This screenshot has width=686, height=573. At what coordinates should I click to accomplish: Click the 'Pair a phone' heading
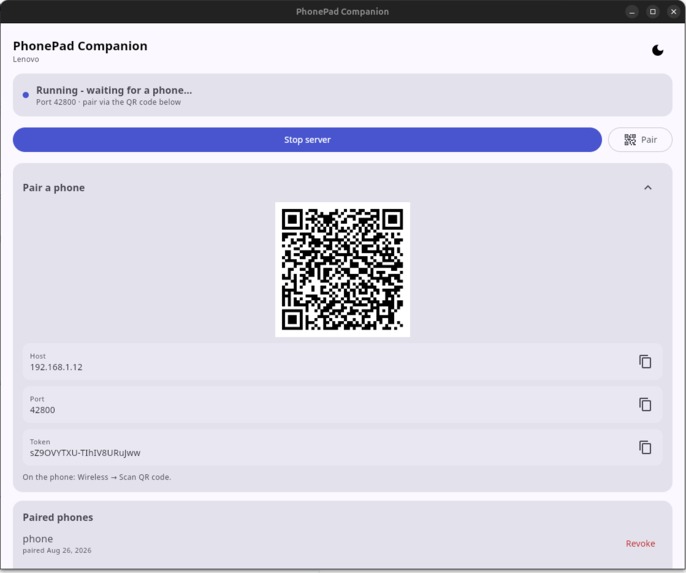click(x=54, y=188)
